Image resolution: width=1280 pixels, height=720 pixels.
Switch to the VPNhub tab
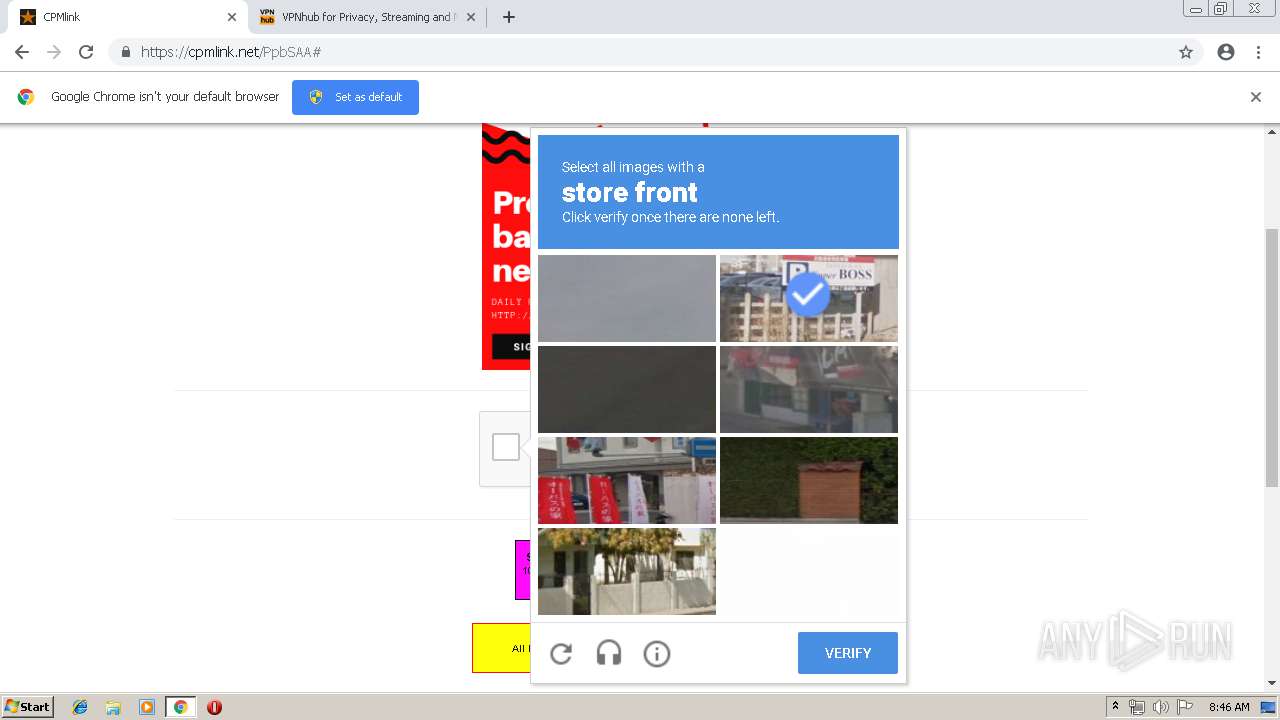(x=366, y=17)
